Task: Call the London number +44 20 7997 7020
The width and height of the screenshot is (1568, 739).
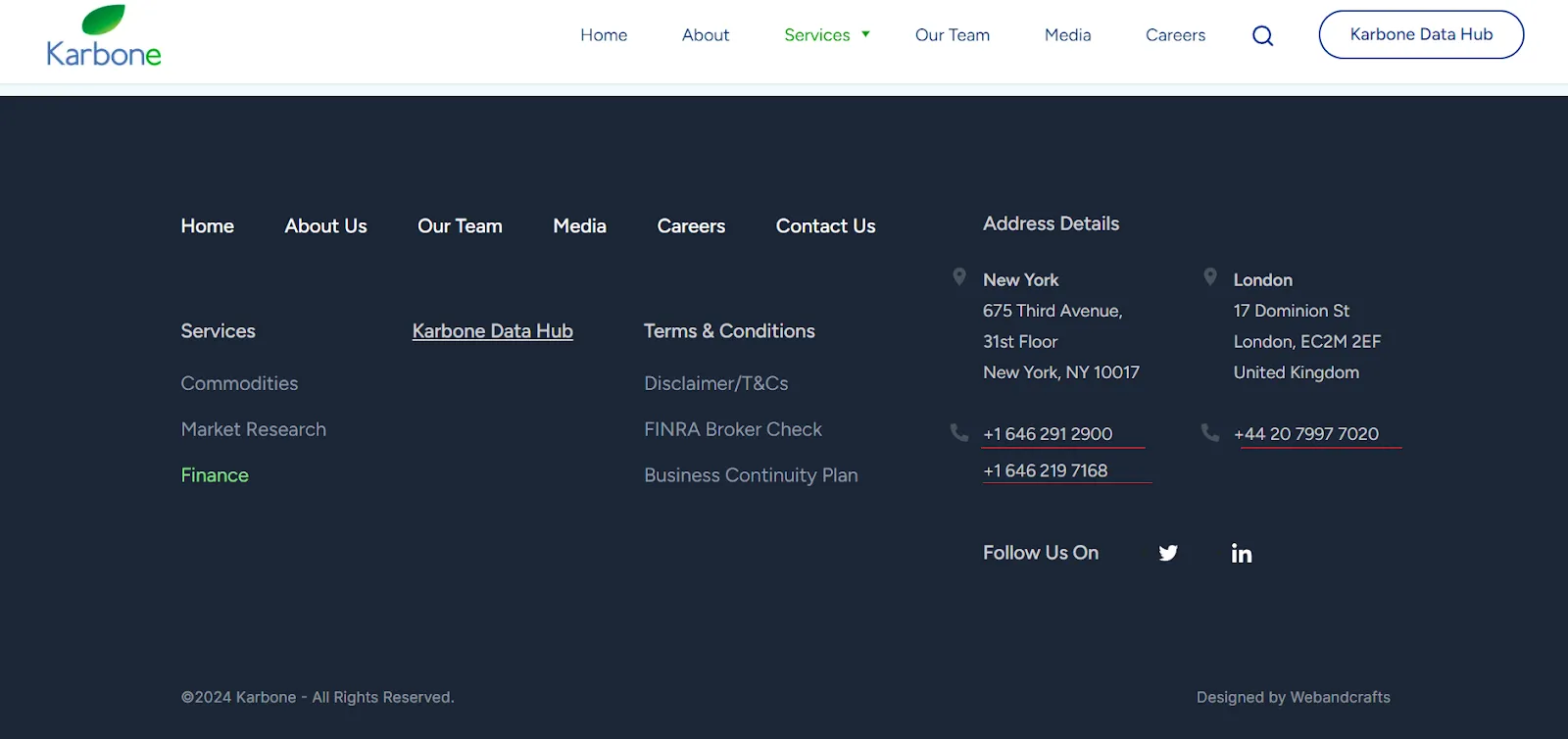Action: click(x=1305, y=434)
